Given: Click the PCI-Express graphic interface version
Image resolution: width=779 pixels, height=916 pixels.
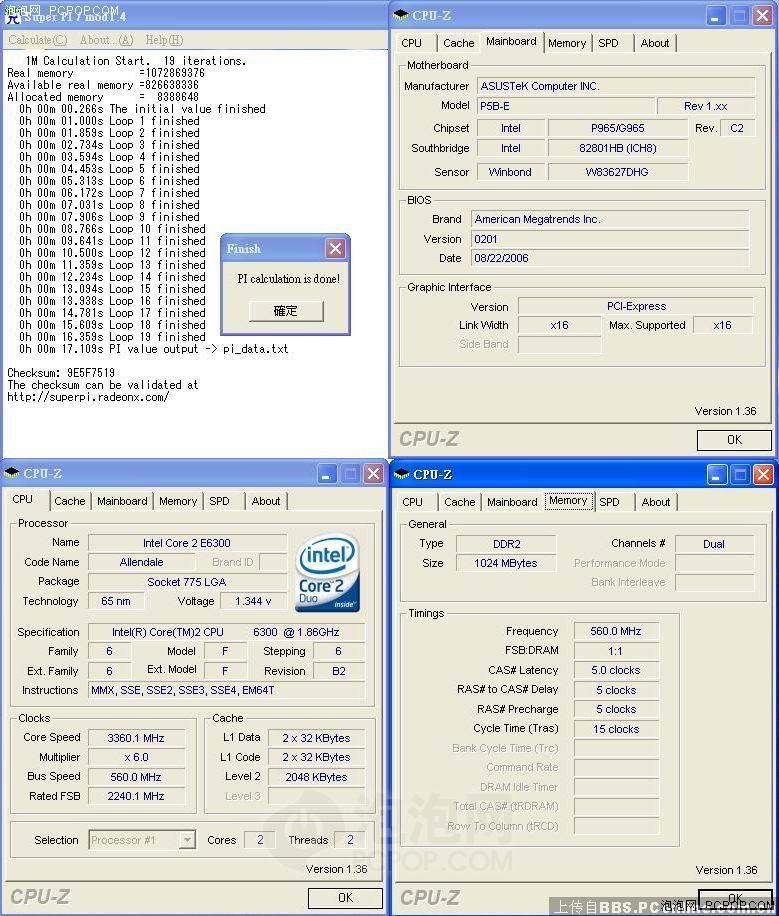Looking at the screenshot, I should pyautogui.click(x=636, y=307).
